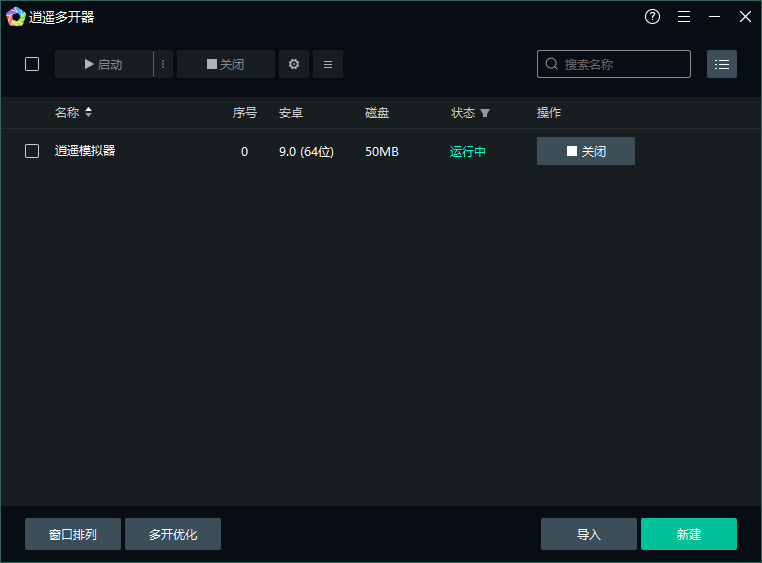Open 多开优化 optimization settings
The width and height of the screenshot is (762, 563).
coord(173,534)
